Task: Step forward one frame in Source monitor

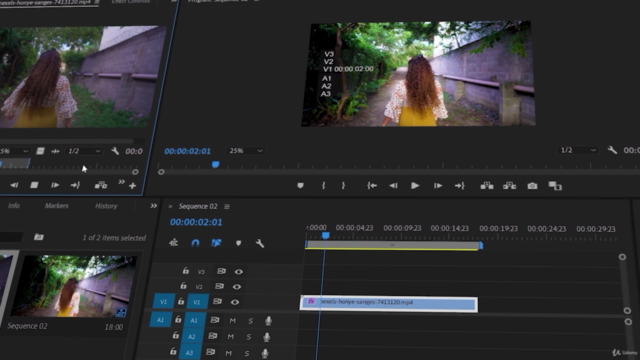Action: 55,185
